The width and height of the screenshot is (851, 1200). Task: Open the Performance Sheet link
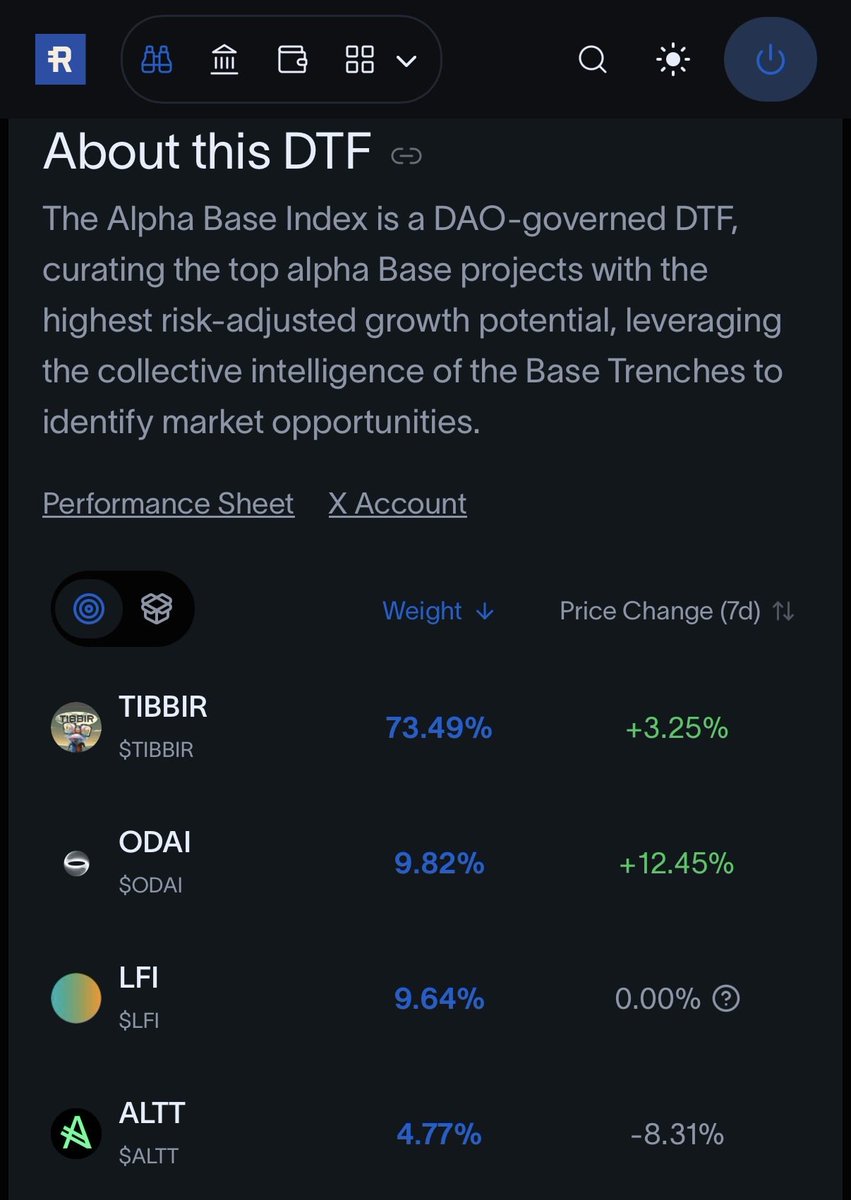coord(168,503)
